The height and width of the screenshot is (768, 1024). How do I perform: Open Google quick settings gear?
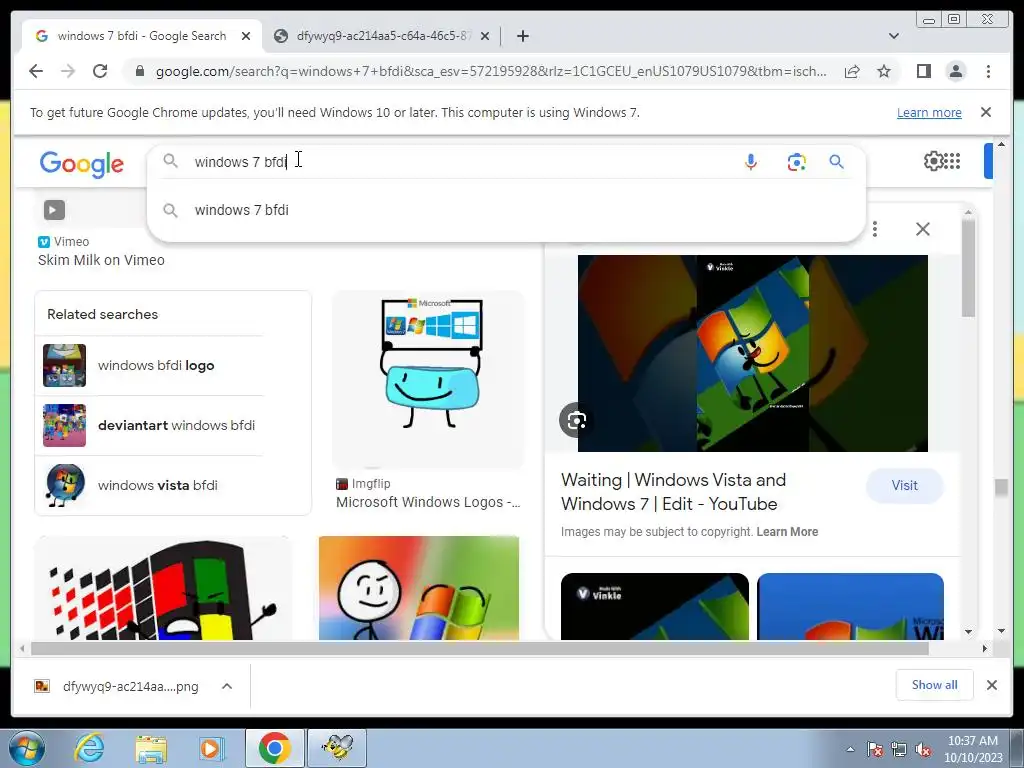tap(933, 161)
